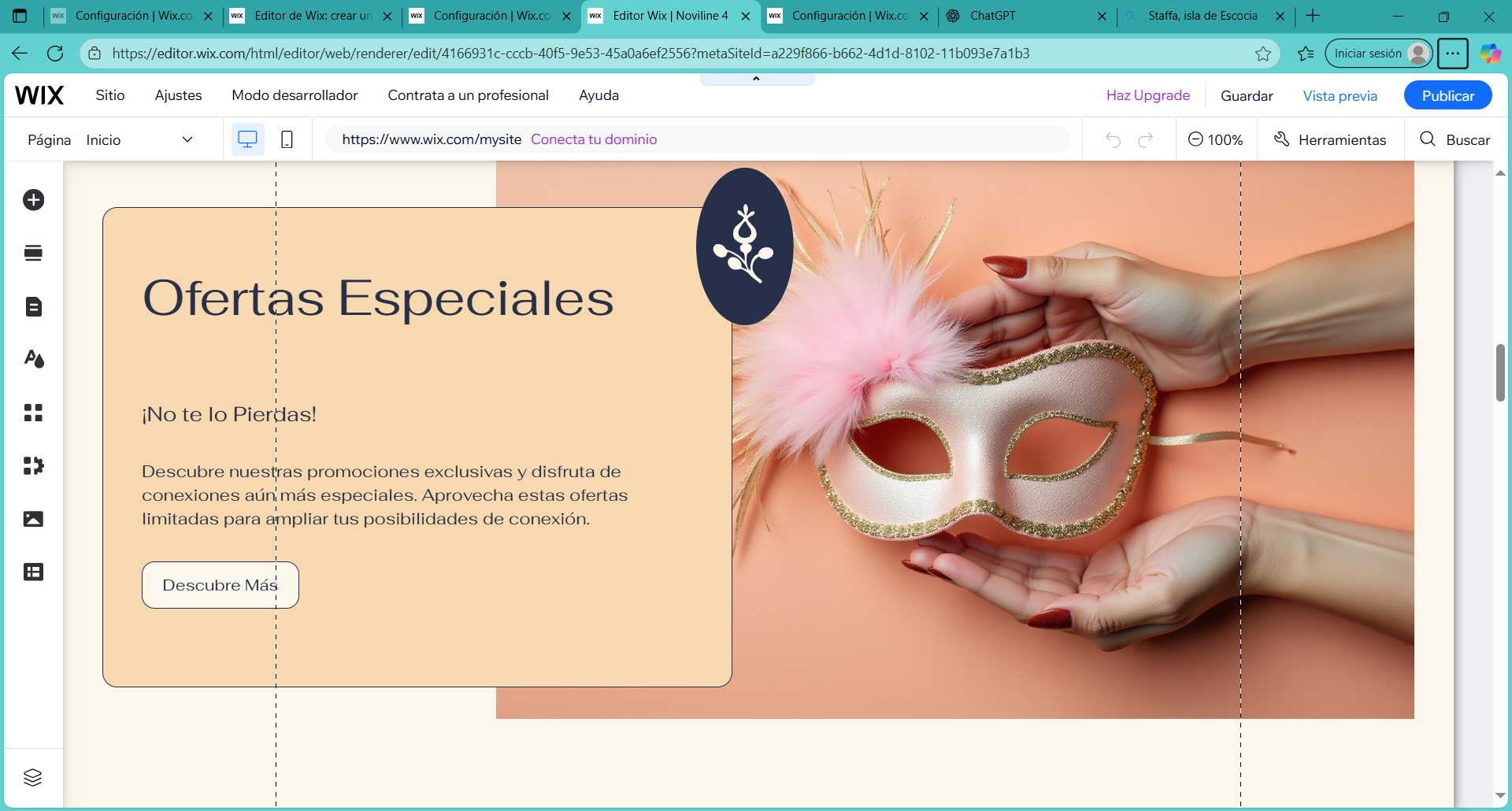Click the Haz Upgrade link

[1147, 95]
